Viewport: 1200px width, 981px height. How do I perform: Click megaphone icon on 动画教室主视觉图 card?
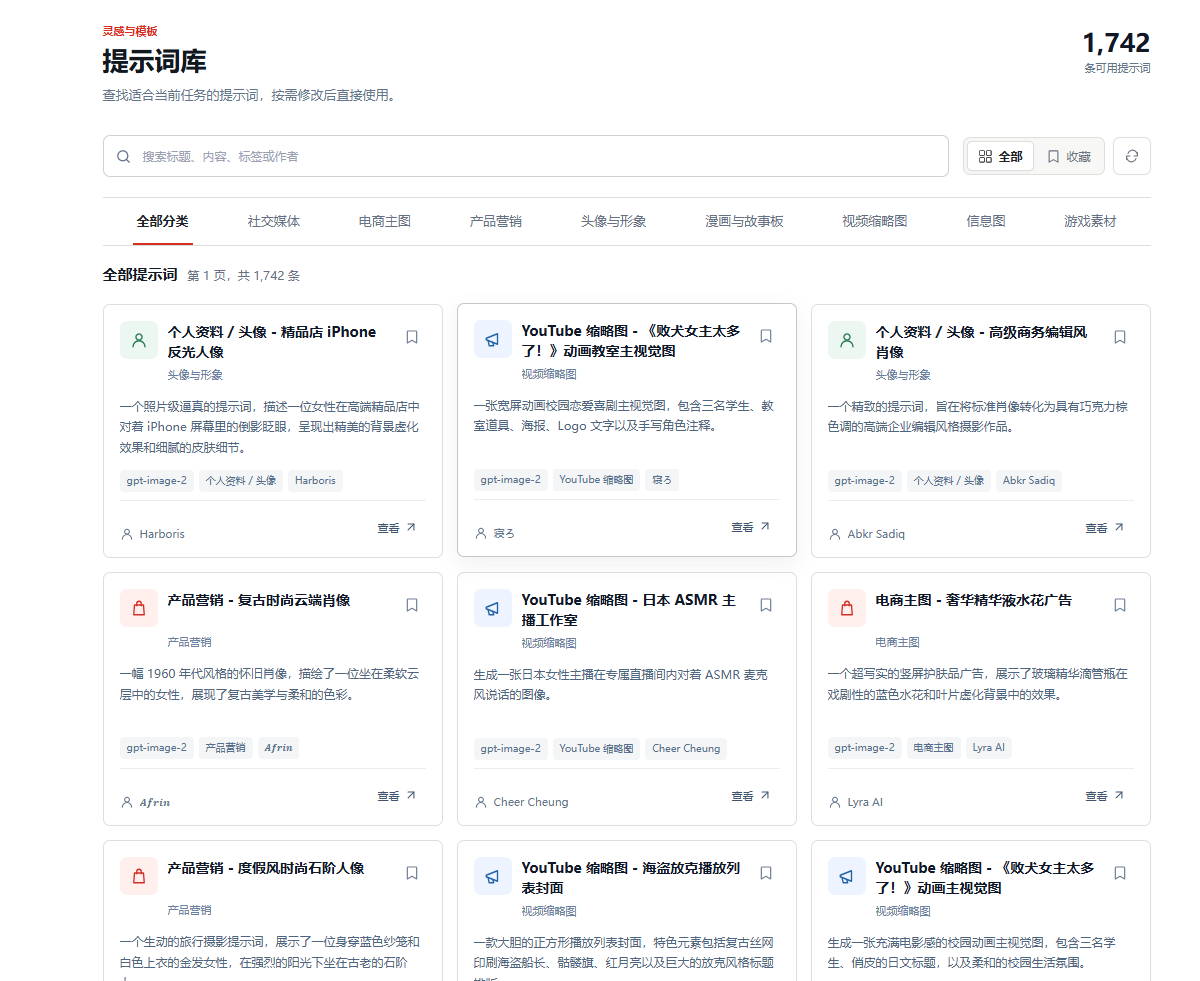click(x=493, y=339)
